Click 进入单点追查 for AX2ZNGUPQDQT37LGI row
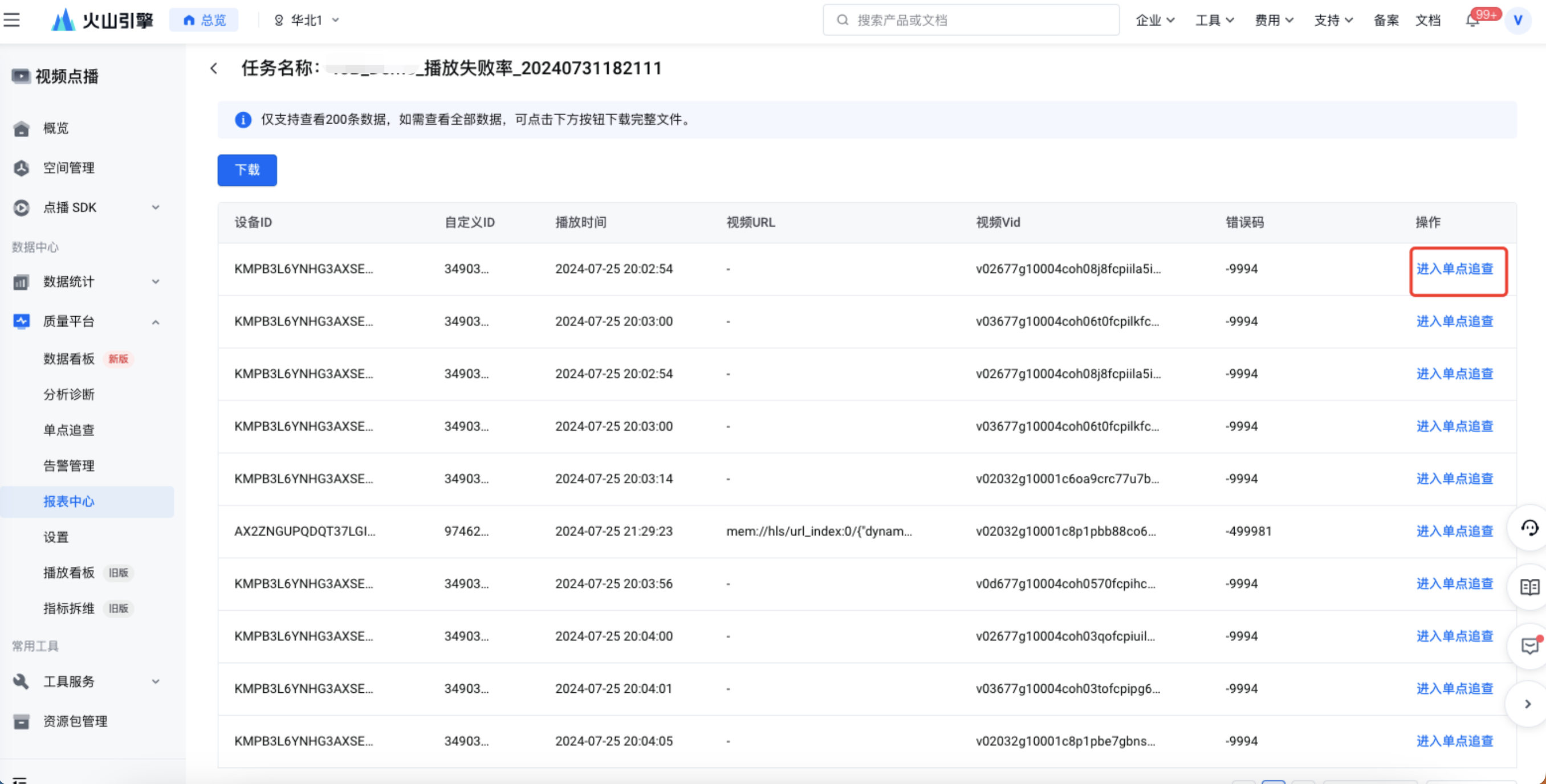The height and width of the screenshot is (784, 1546). pyautogui.click(x=1455, y=532)
